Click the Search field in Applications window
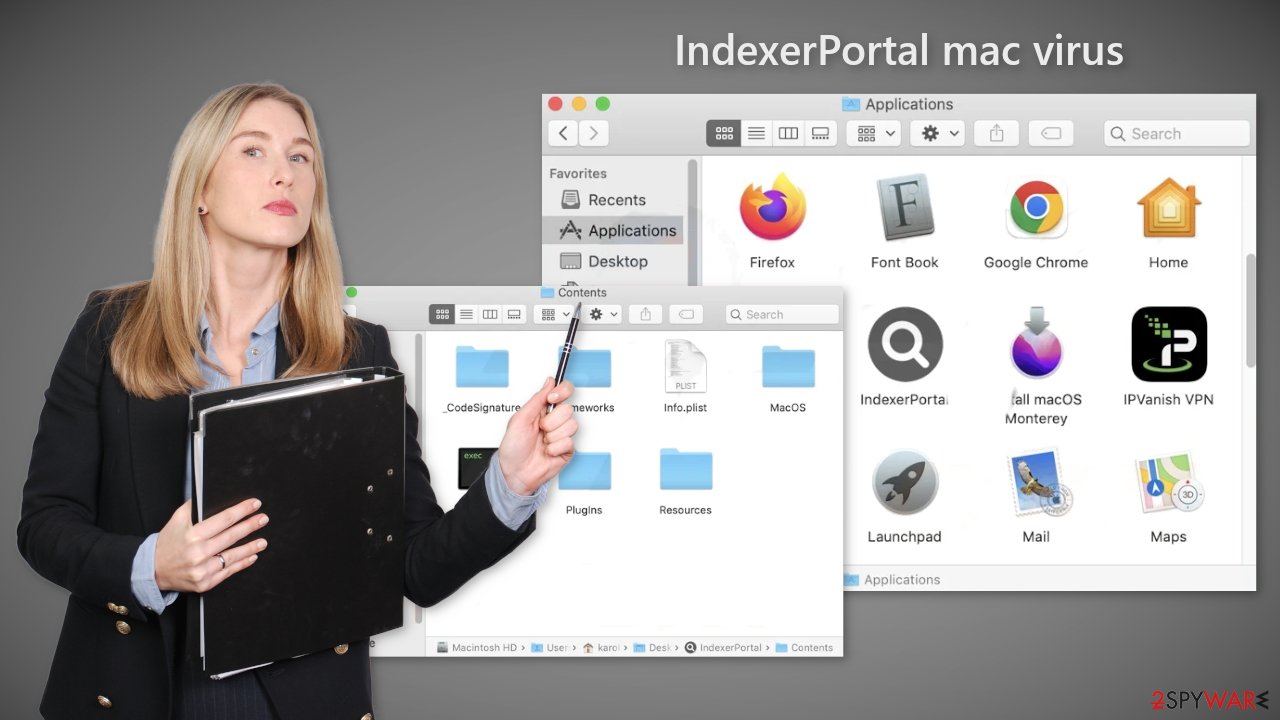This screenshot has height=720, width=1280. point(1177,133)
